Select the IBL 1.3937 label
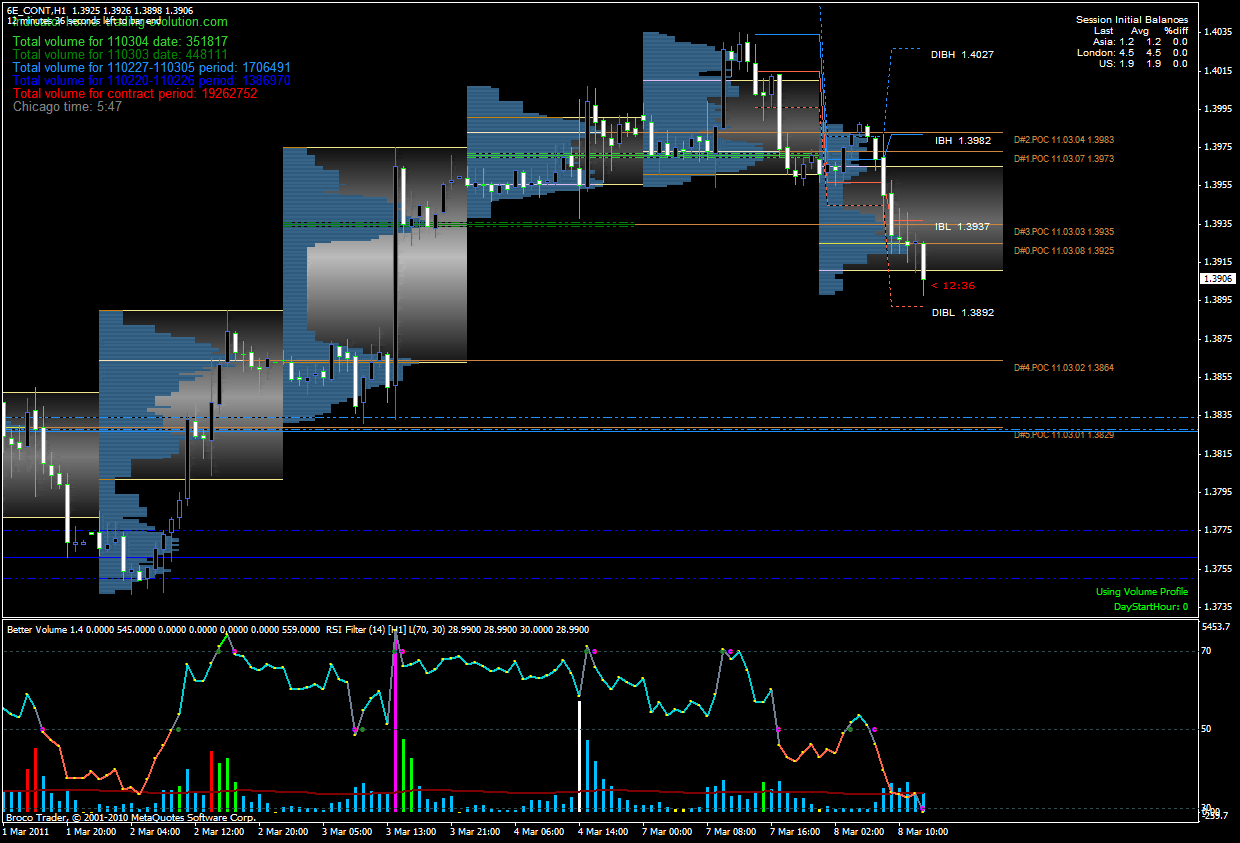 [962, 227]
